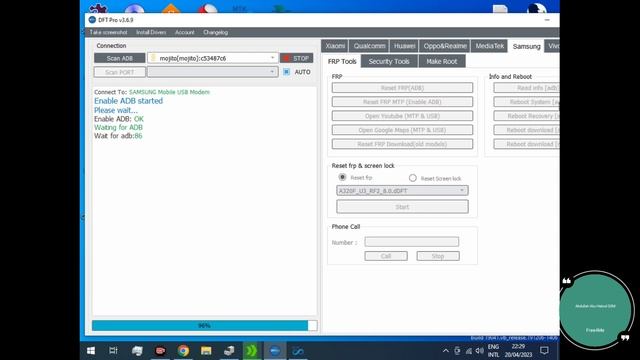
Task: Switch to the Xiaomi tab
Action: pos(335,46)
